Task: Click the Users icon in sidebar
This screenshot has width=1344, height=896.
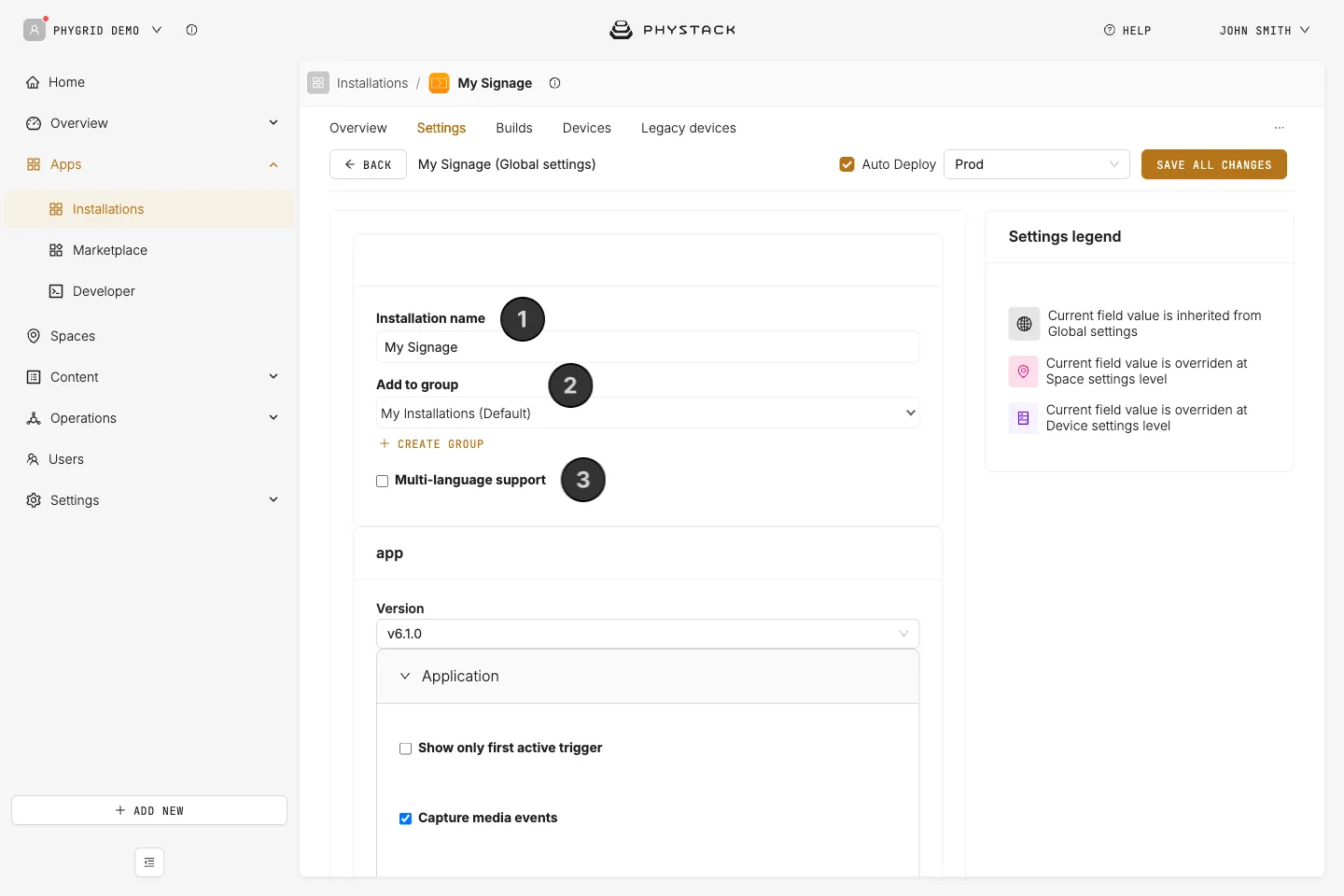Action: click(33, 459)
